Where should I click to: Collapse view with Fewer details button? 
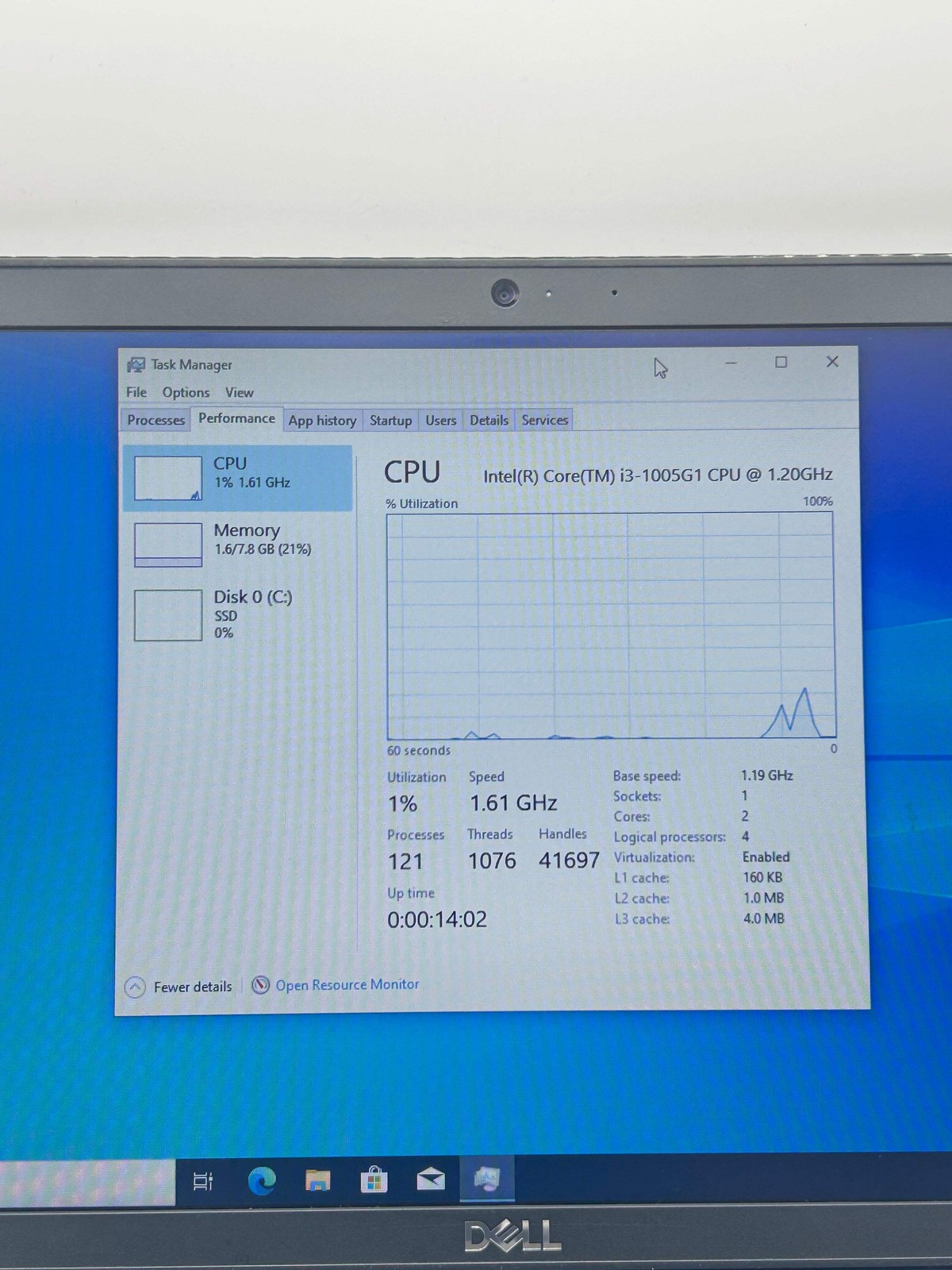[x=178, y=987]
